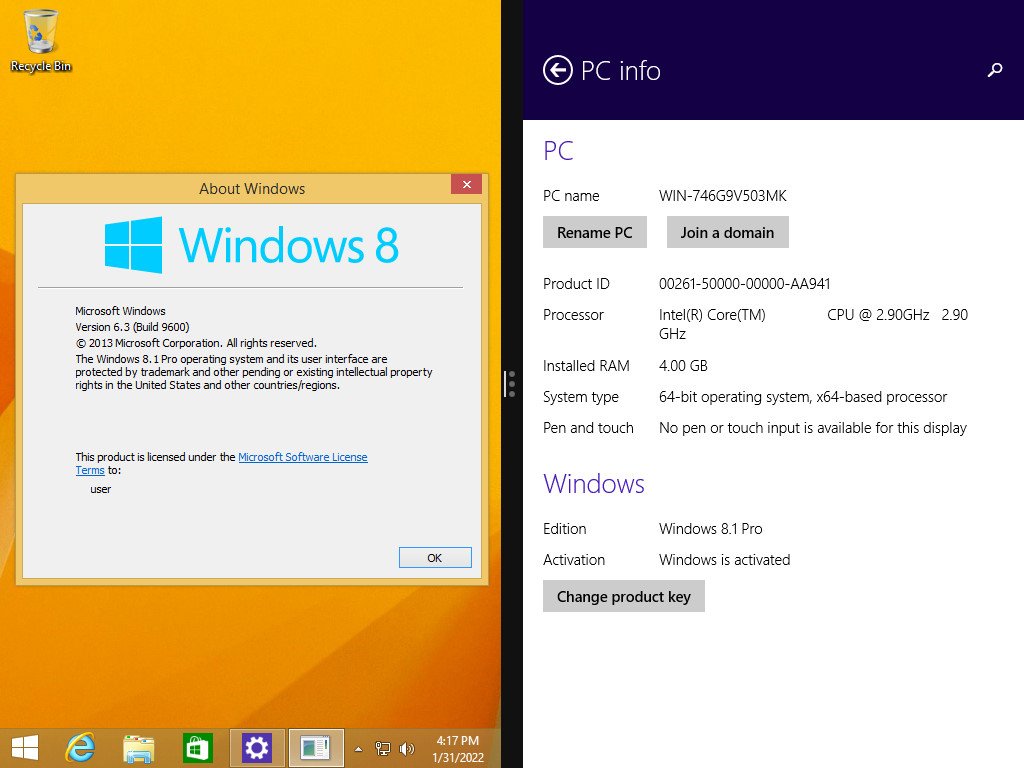Click the split-view divider handle
1024x768 pixels.
509,384
